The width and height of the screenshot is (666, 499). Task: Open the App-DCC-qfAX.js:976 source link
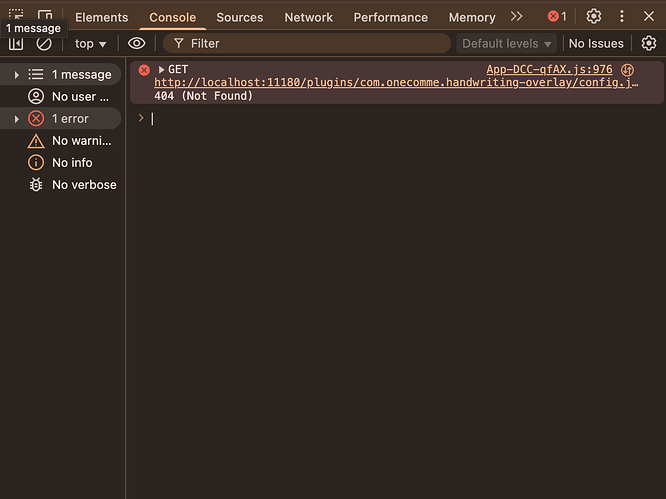point(549,70)
